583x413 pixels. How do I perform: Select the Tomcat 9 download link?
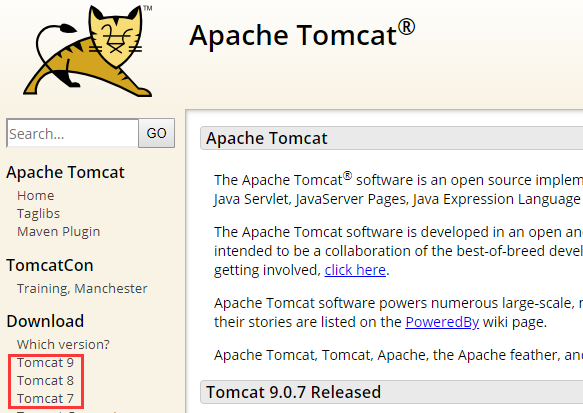pyautogui.click(x=45, y=362)
